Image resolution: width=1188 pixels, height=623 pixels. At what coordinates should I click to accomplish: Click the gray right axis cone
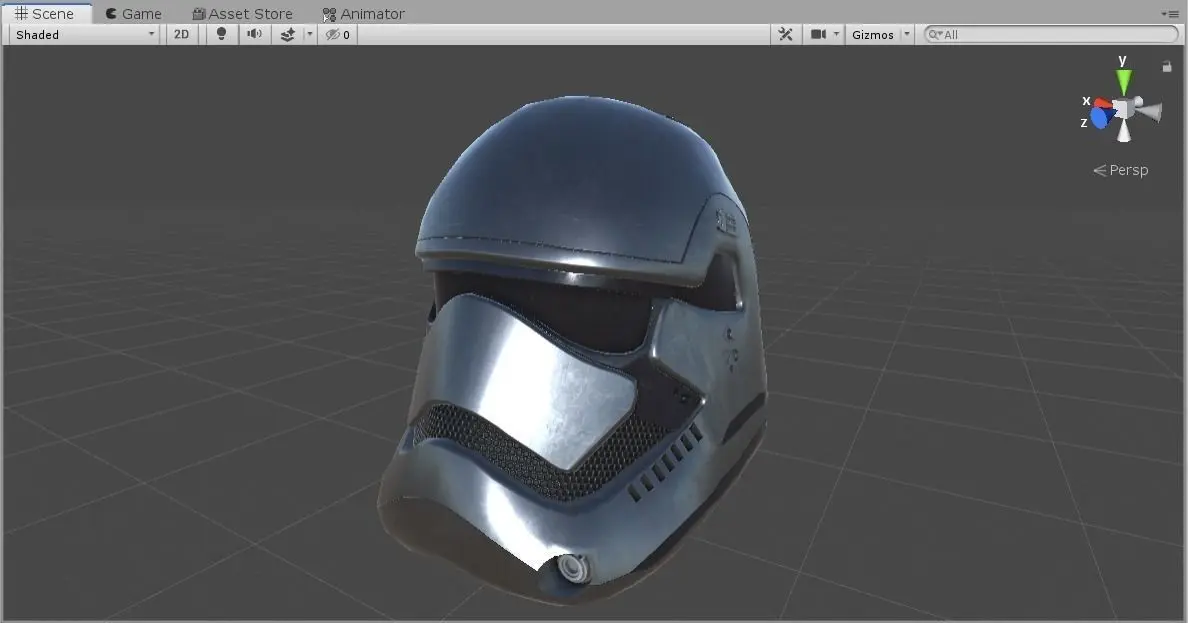pos(1149,112)
